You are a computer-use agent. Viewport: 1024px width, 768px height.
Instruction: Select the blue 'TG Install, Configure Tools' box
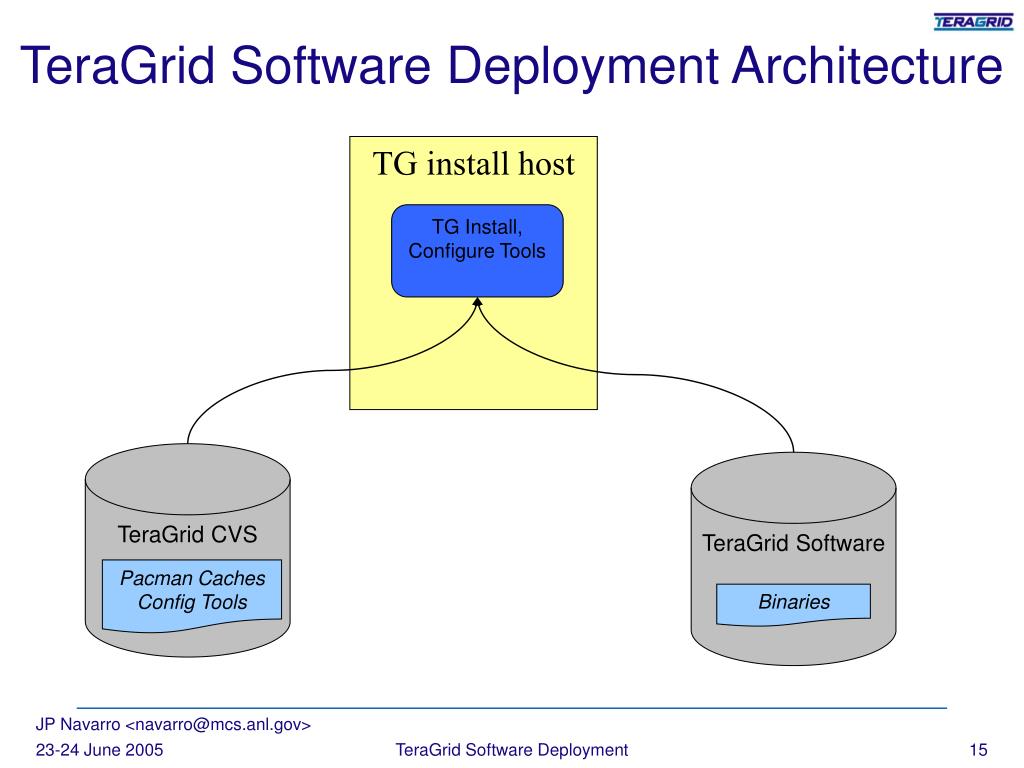(x=477, y=251)
